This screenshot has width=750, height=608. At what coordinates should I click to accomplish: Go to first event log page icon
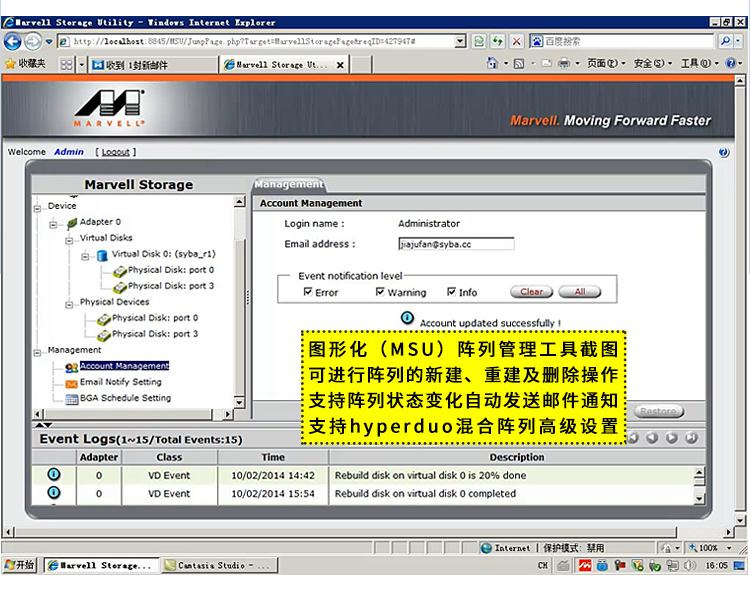(x=633, y=438)
